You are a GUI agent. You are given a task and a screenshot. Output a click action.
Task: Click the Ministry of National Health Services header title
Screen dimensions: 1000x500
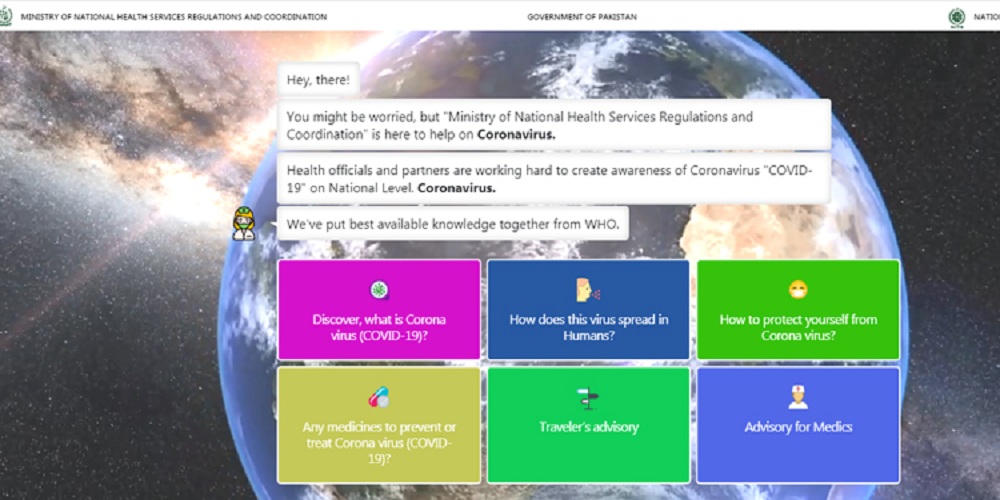pyautogui.click(x=173, y=17)
